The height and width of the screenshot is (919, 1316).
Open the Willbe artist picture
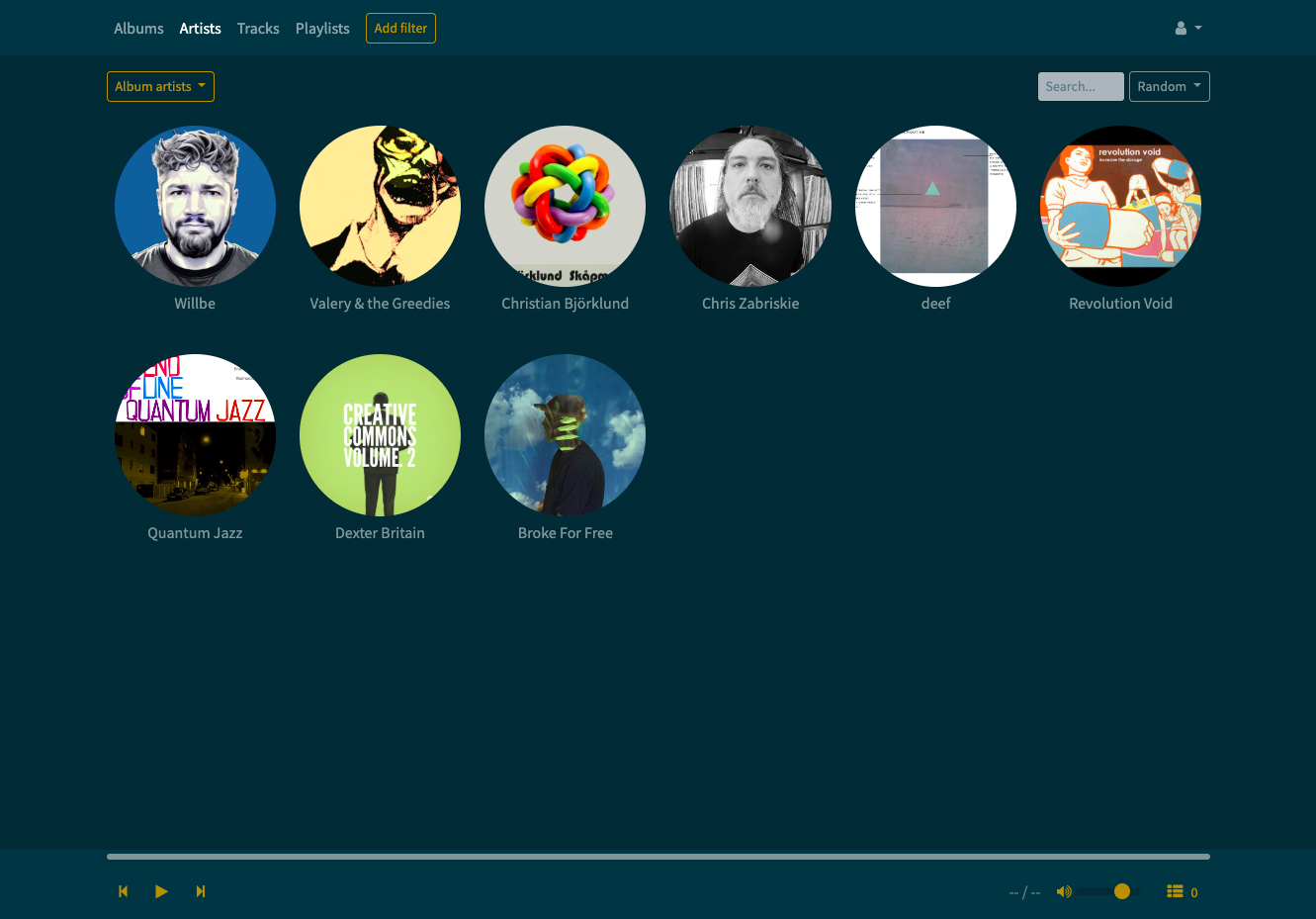coord(195,206)
